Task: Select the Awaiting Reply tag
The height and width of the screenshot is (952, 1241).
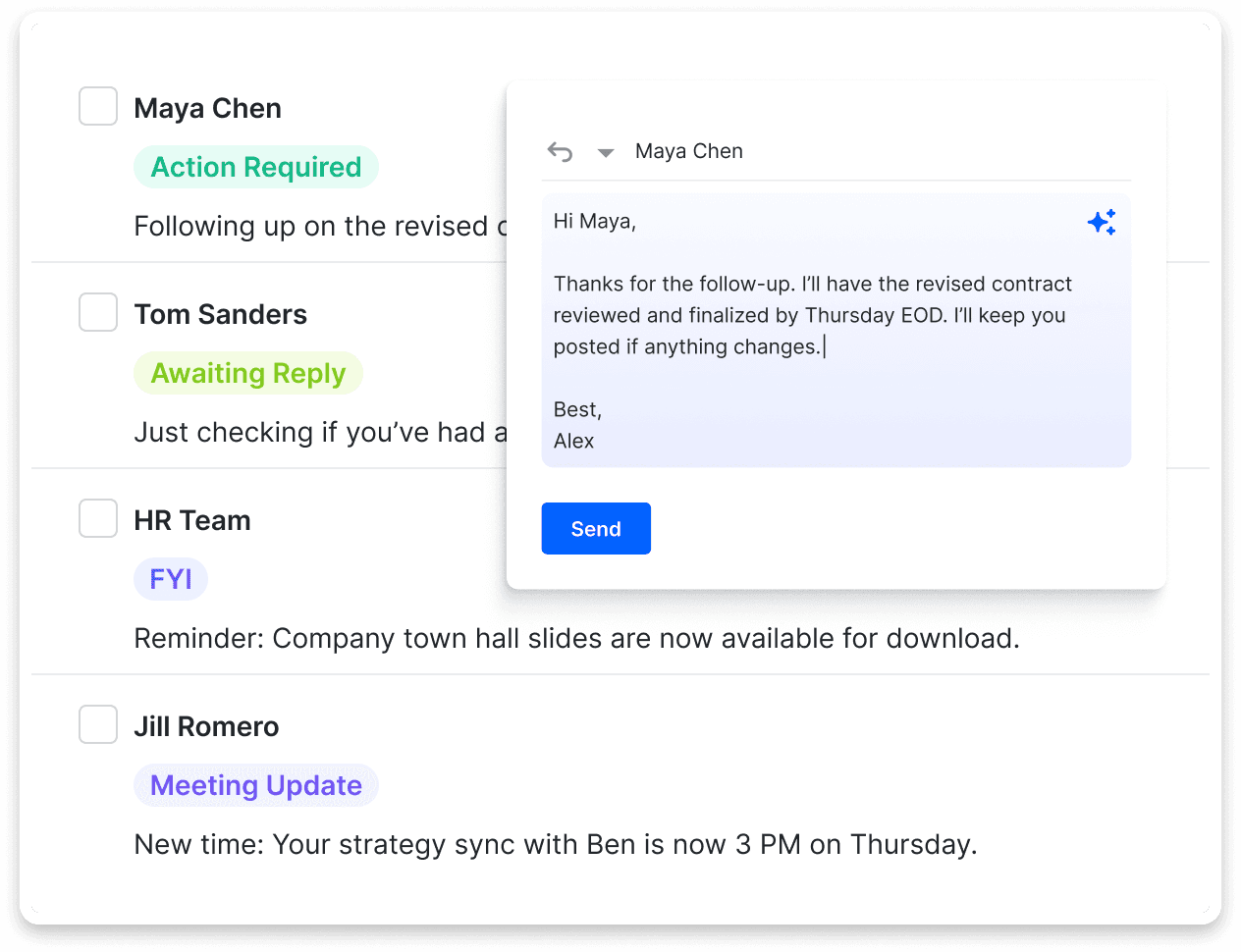Action: click(x=248, y=374)
